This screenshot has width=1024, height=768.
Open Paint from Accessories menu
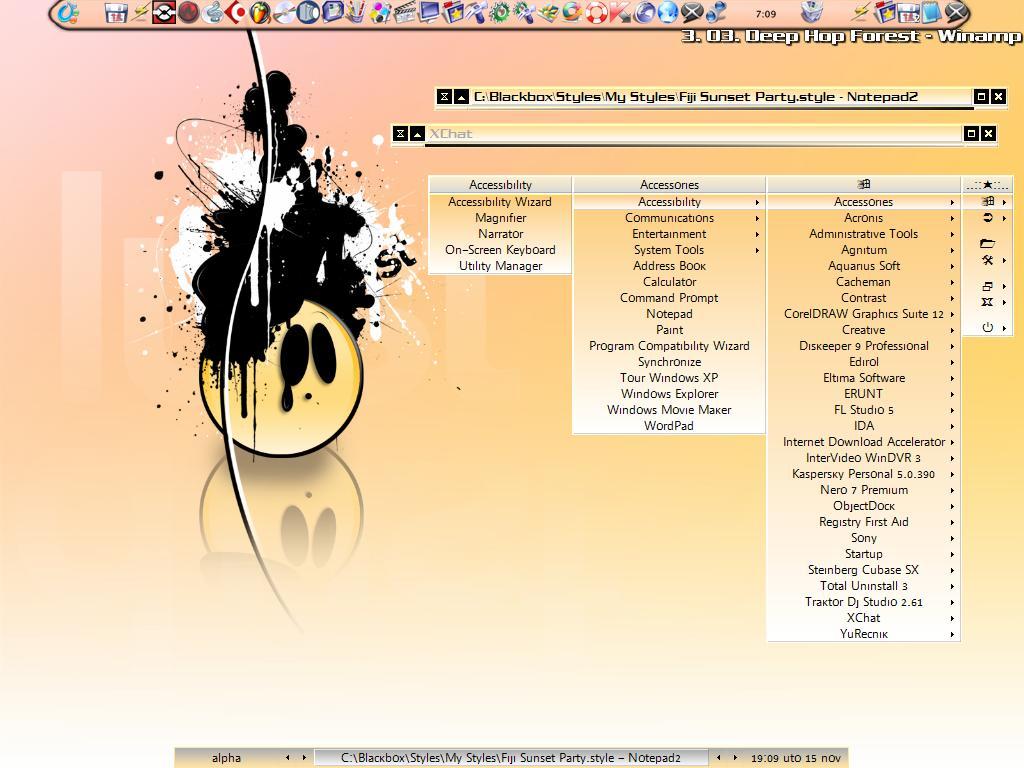tap(669, 330)
